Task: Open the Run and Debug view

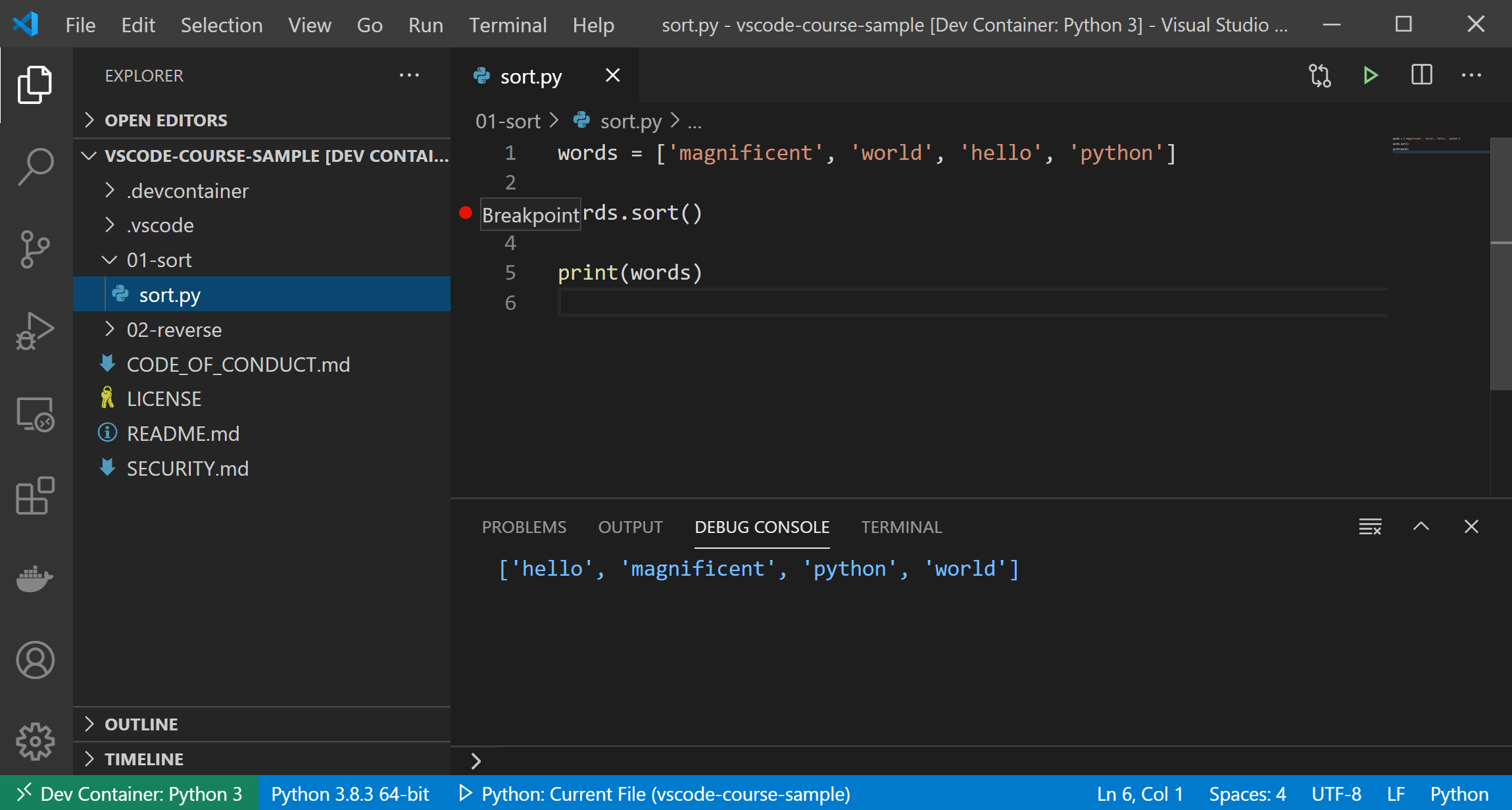Action: click(x=35, y=331)
